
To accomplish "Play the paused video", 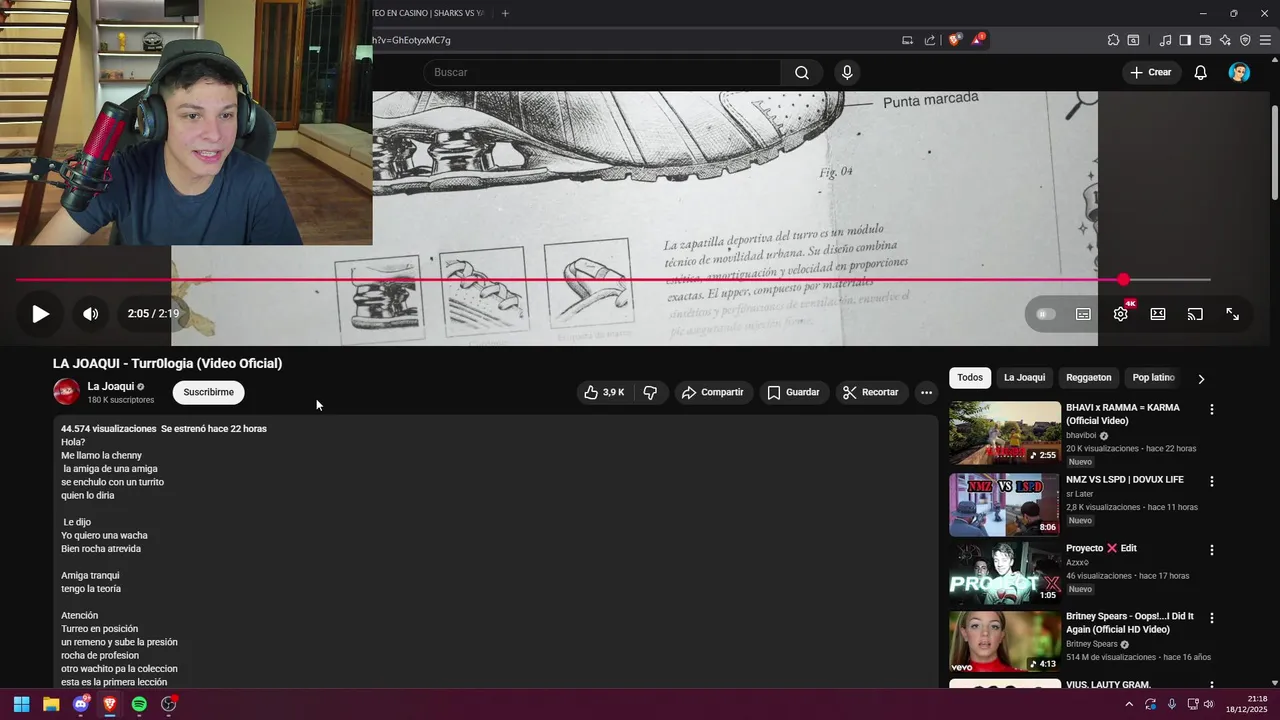I will (x=40, y=314).
